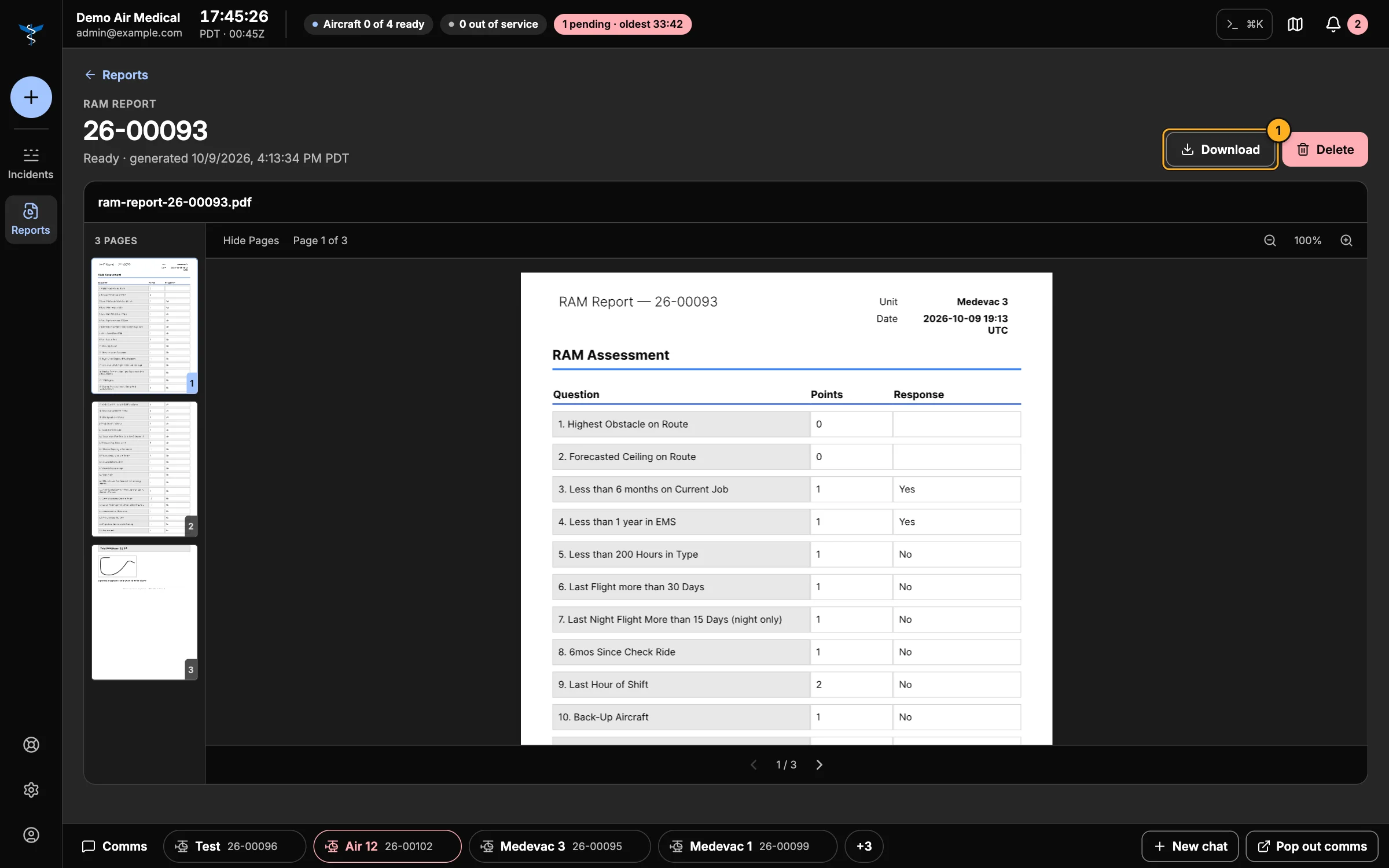Pop out comms window
The width and height of the screenshot is (1389, 868).
coord(1311,846)
